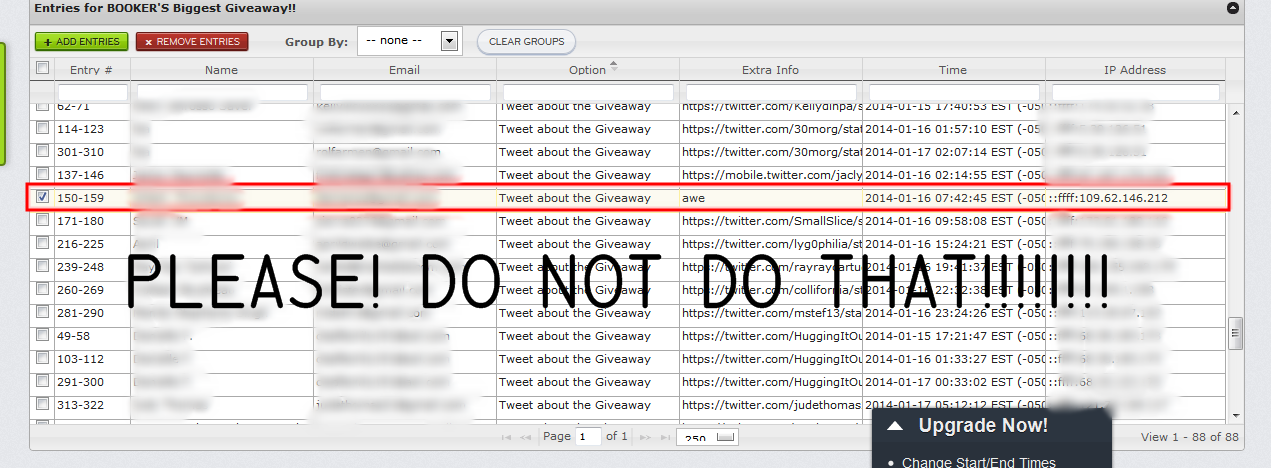Image resolution: width=1271 pixels, height=468 pixels.
Task: Check the box for entry 216-225
Action: (x=42, y=243)
